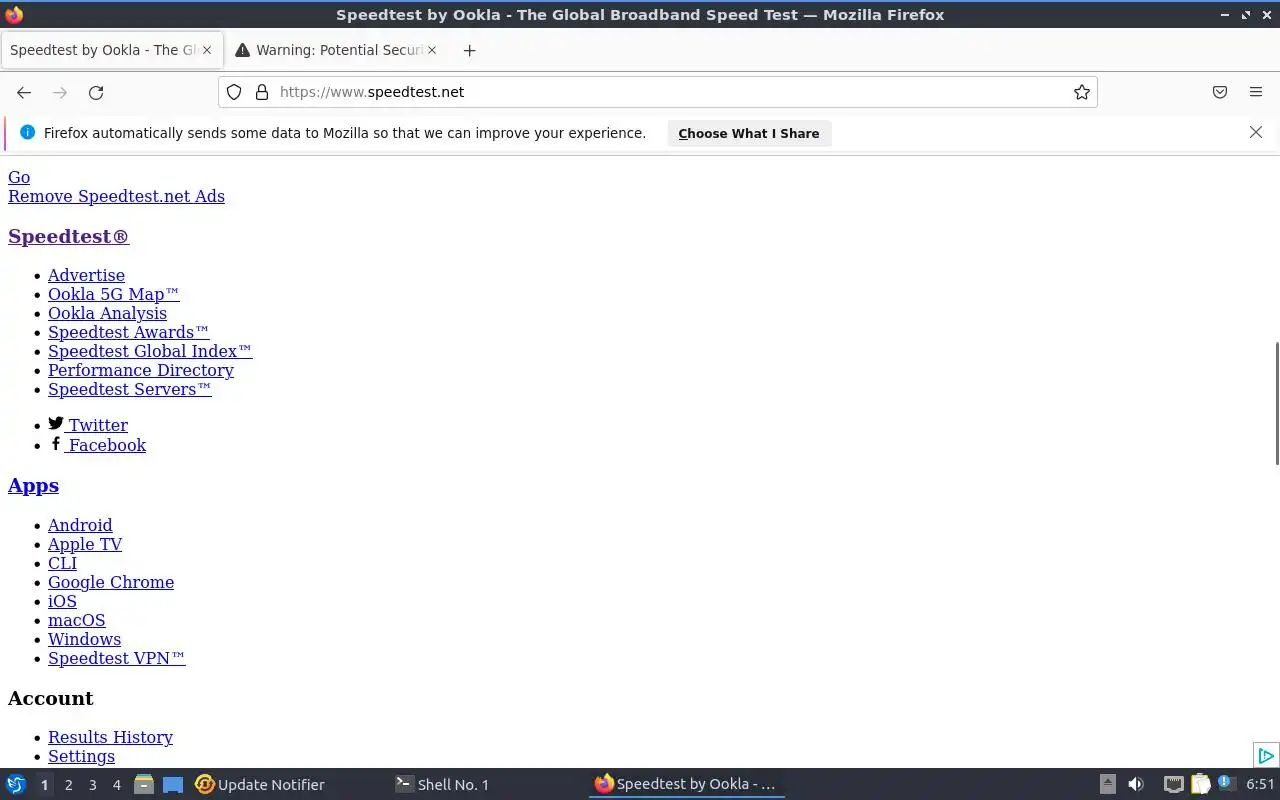Image resolution: width=1280 pixels, height=800 pixels.
Task: Open the Performance Directory link
Action: coord(141,370)
